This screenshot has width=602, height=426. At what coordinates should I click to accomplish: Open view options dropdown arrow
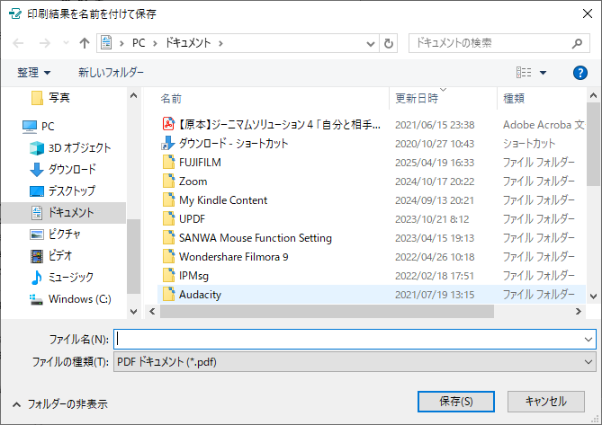[x=543, y=73]
